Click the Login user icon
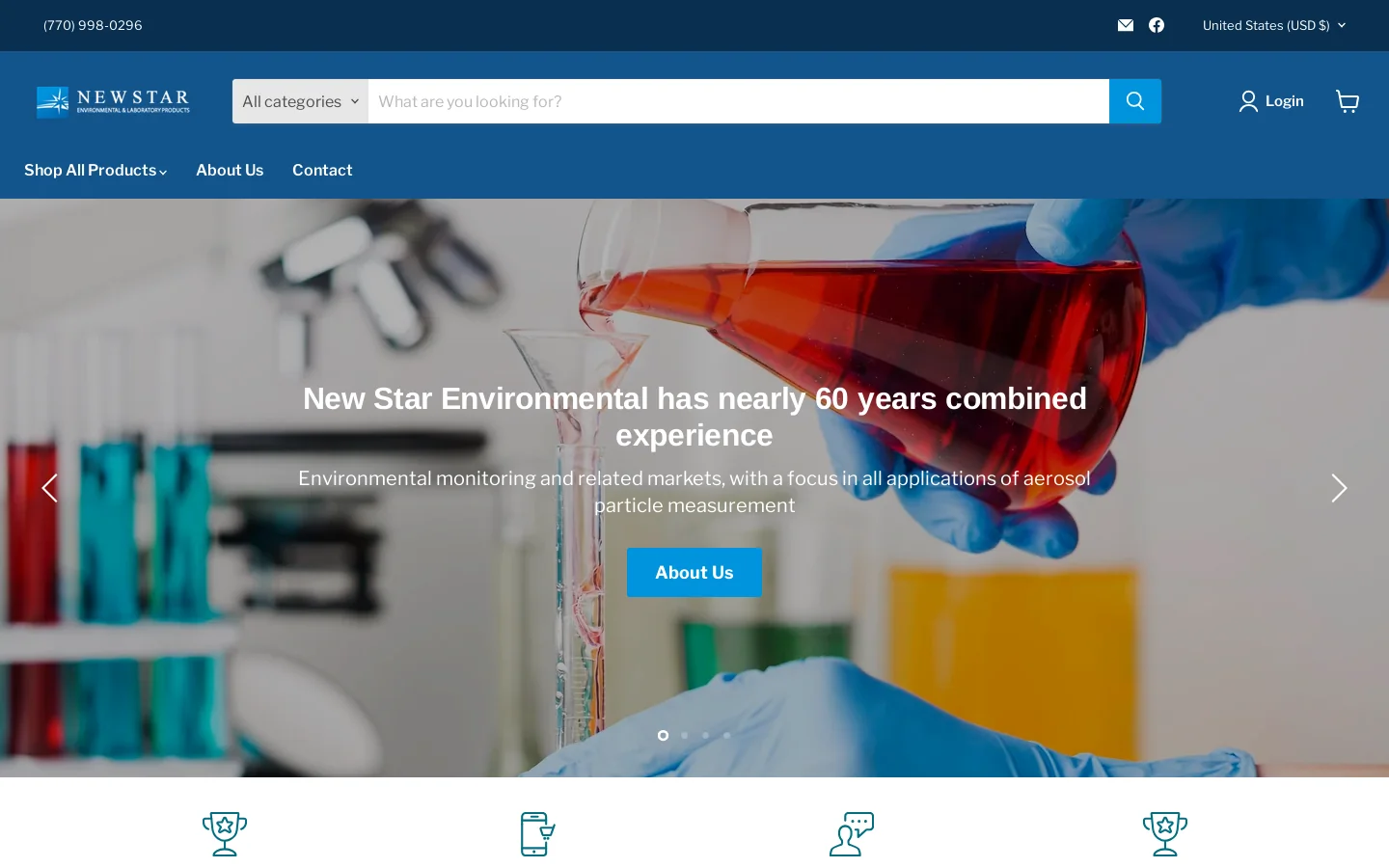The image size is (1389, 868). 1248,101
